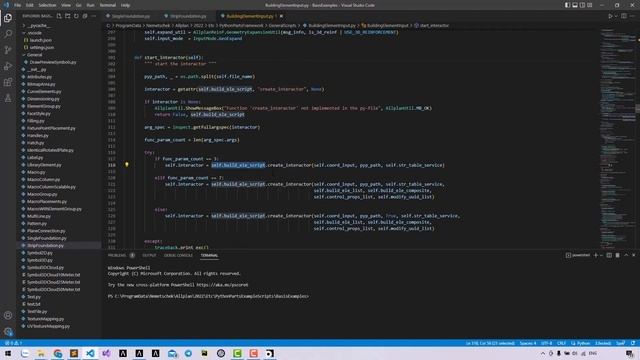Screen dimensions: 640x360
Task: Toggle the bottom panel layout button
Action: click(x=575, y=5)
